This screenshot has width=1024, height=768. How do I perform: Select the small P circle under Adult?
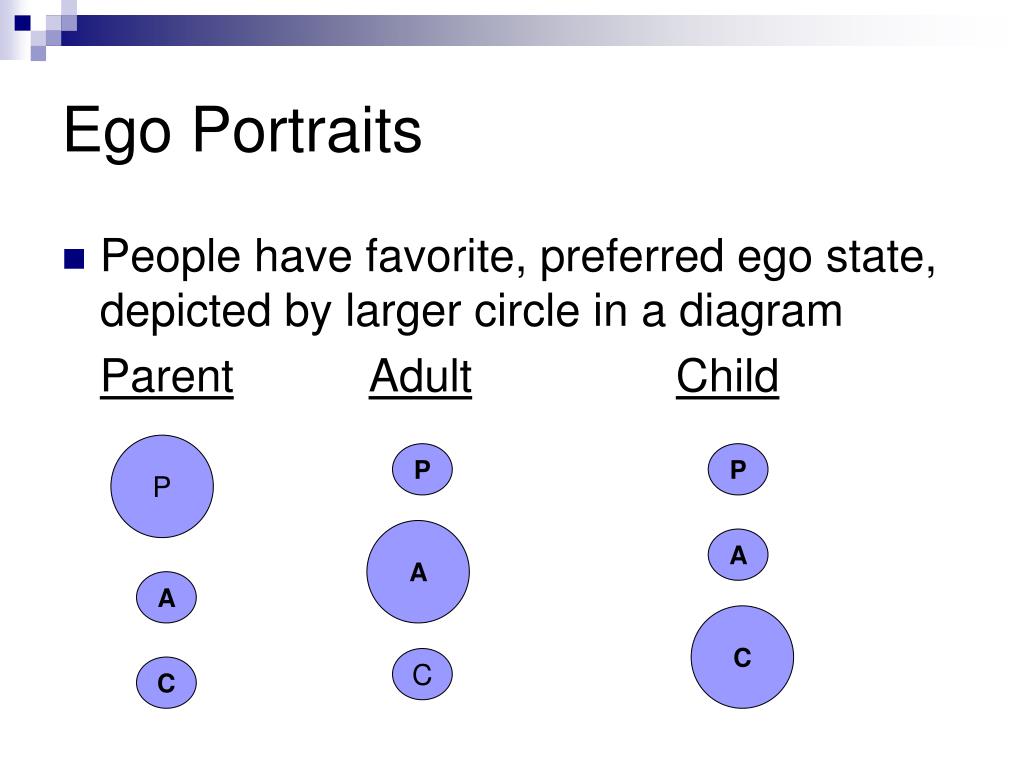423,469
